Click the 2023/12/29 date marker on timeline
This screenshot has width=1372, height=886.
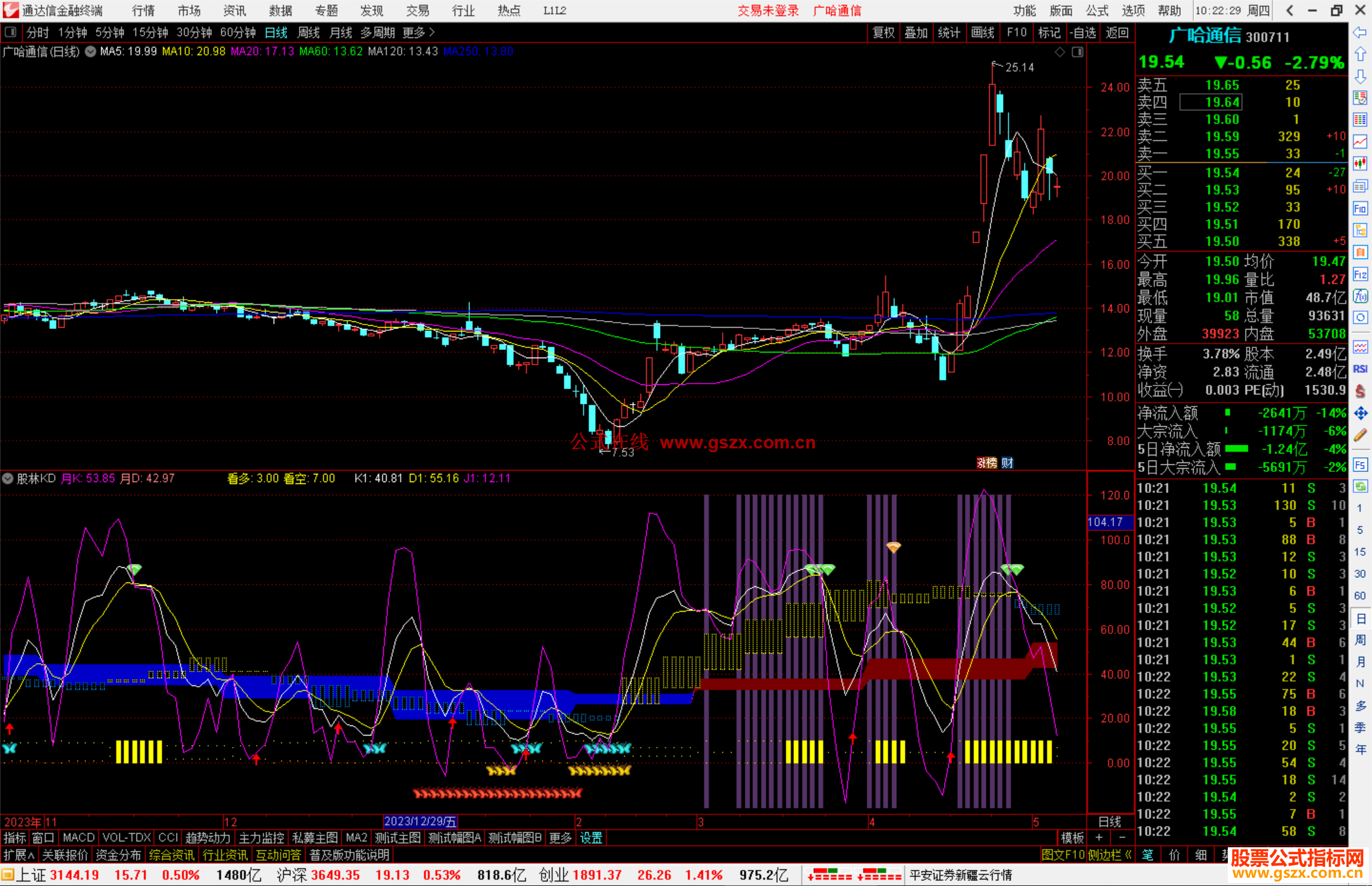tap(420, 821)
